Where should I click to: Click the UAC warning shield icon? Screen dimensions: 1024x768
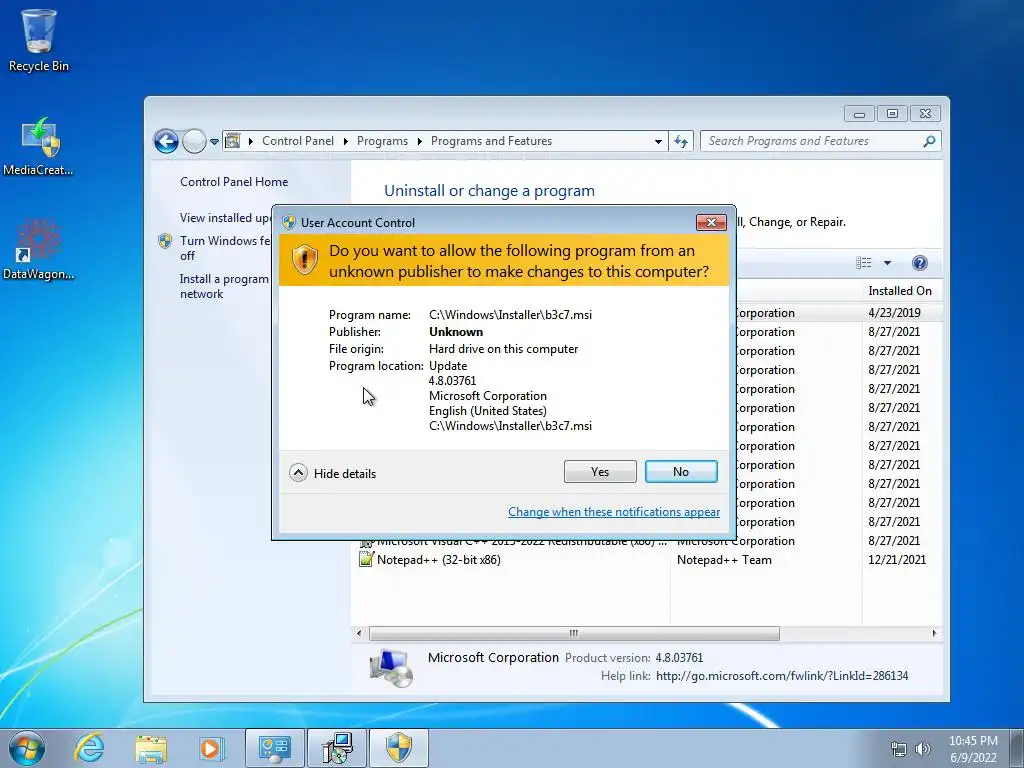click(x=304, y=260)
